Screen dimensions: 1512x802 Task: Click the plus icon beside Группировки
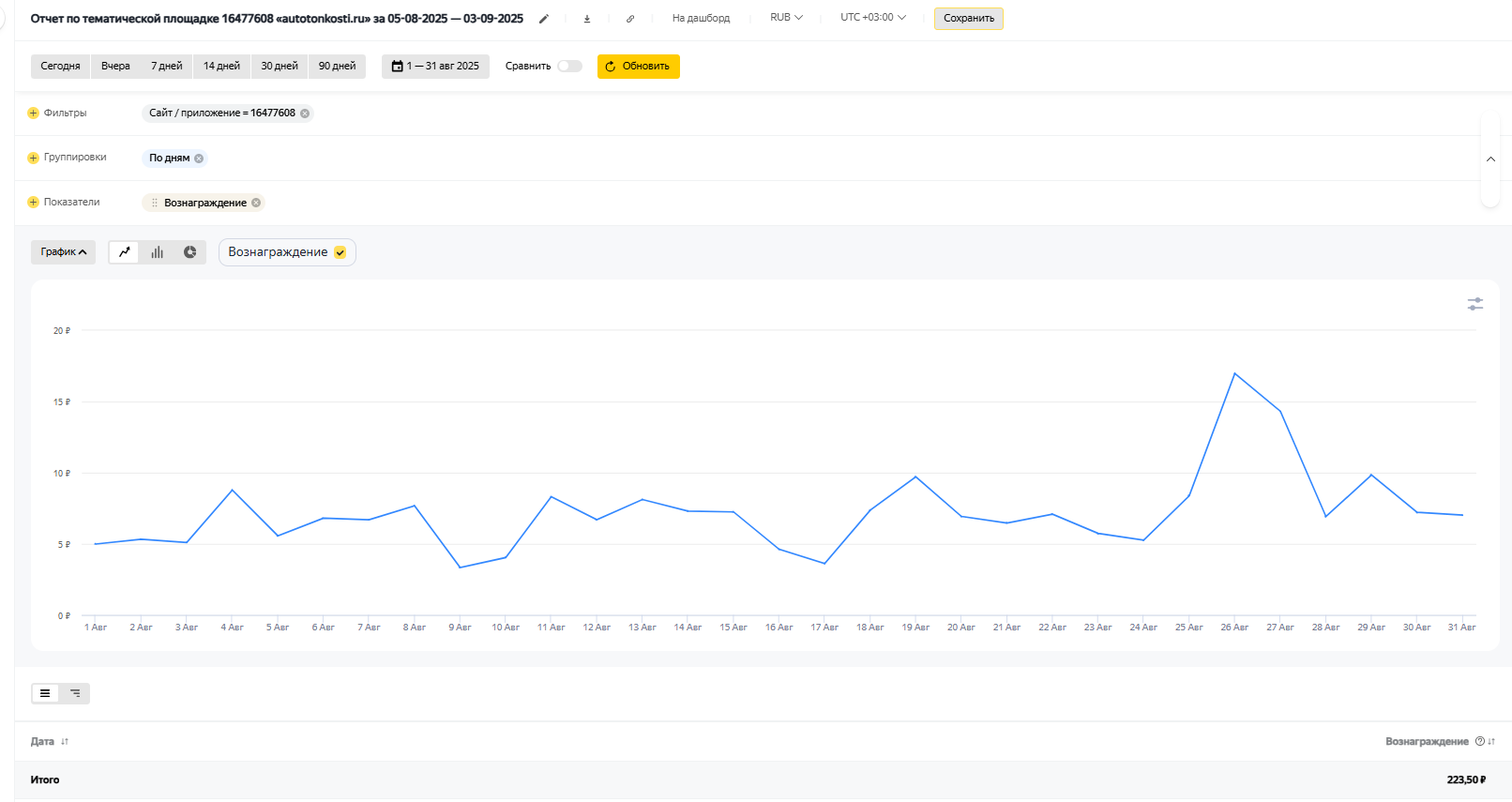tap(34, 158)
